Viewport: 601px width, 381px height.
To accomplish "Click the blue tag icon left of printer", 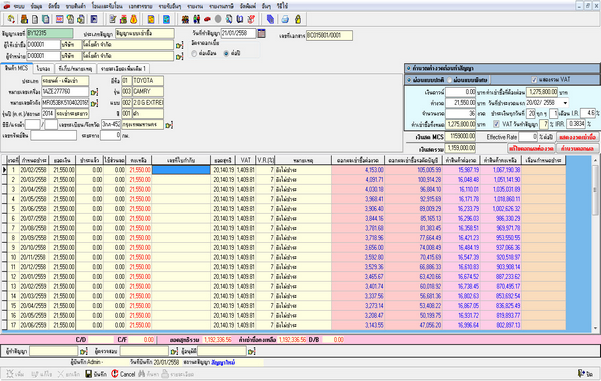I will (270, 19).
